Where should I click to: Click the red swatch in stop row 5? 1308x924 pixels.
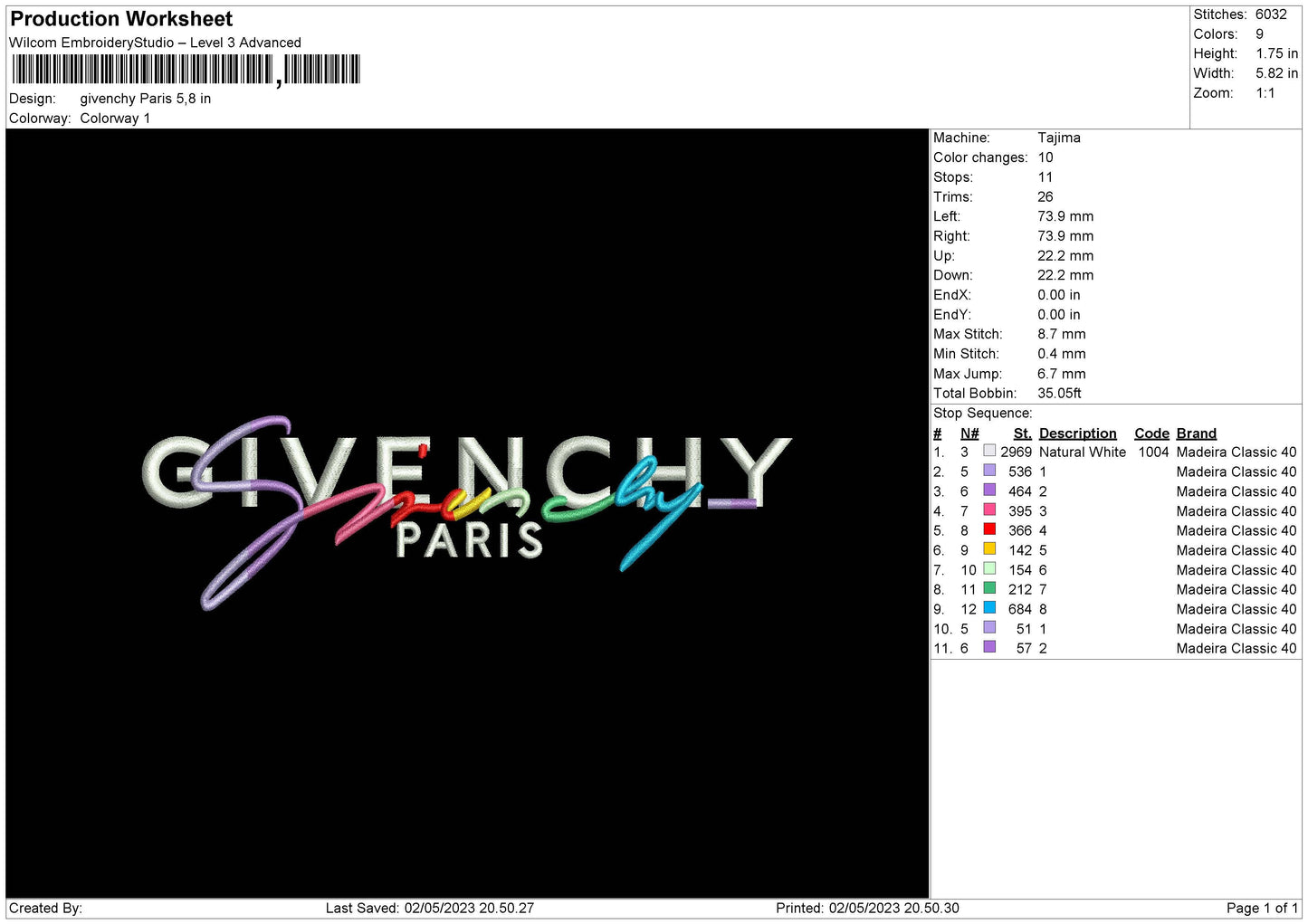989,529
